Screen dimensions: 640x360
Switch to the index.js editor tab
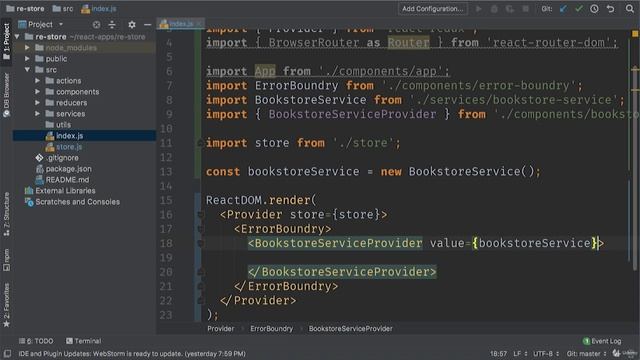(x=180, y=24)
